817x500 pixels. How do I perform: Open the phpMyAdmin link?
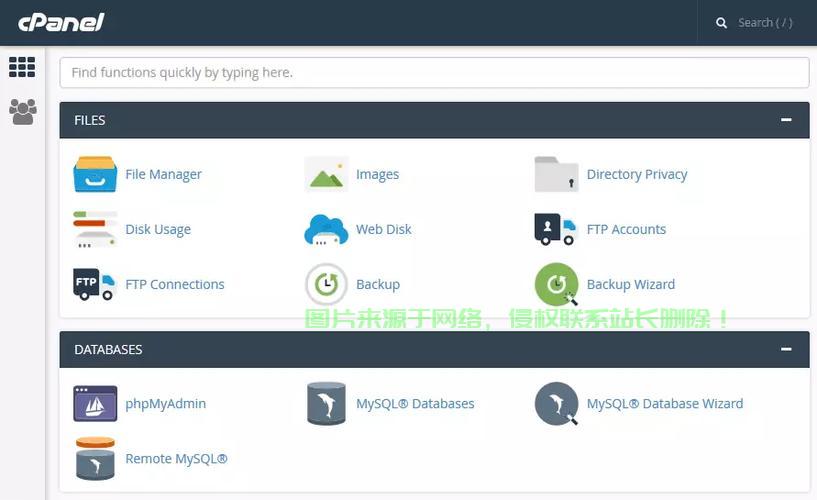(x=165, y=404)
